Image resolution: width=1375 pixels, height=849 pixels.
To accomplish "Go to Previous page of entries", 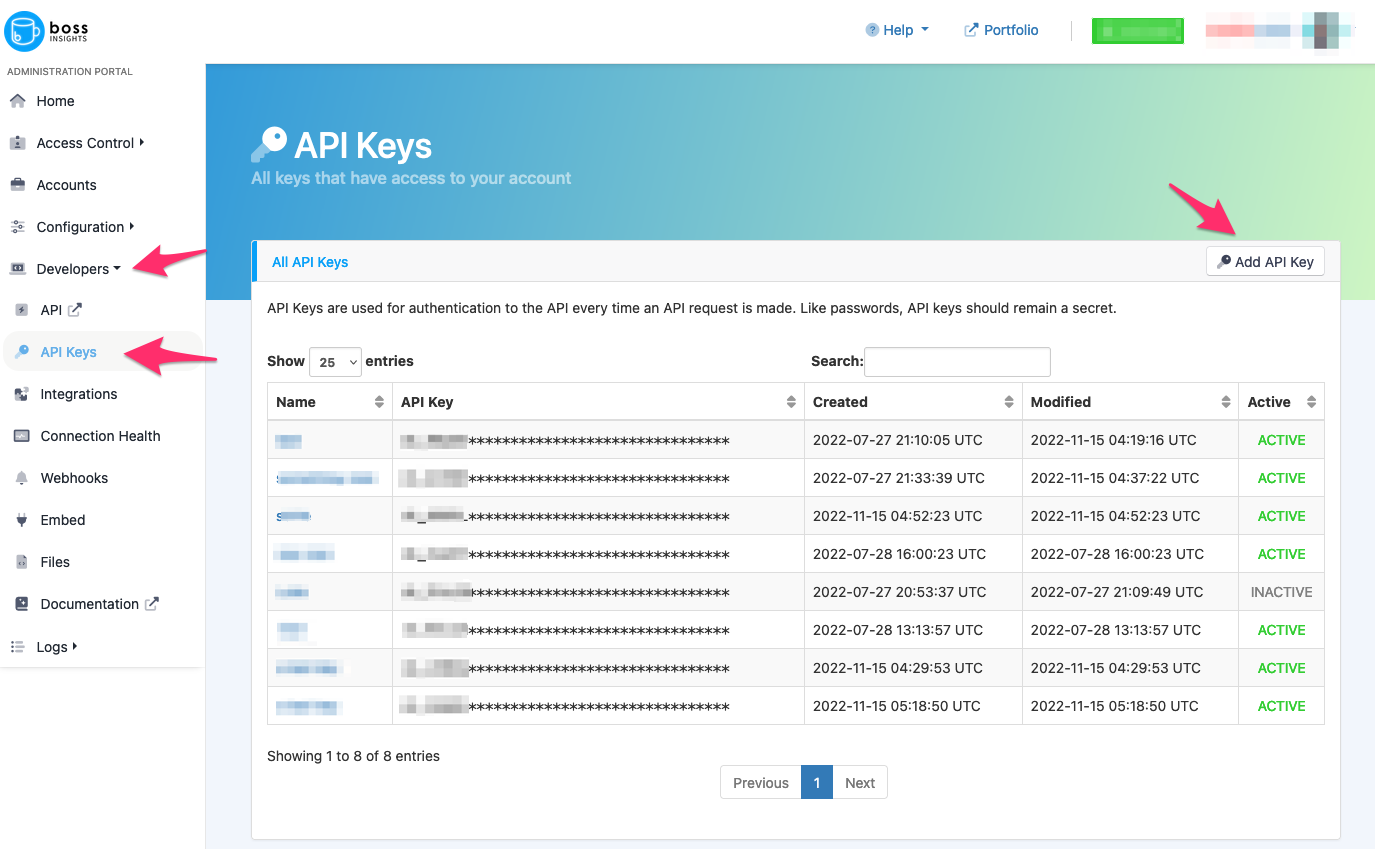I will pos(760,783).
